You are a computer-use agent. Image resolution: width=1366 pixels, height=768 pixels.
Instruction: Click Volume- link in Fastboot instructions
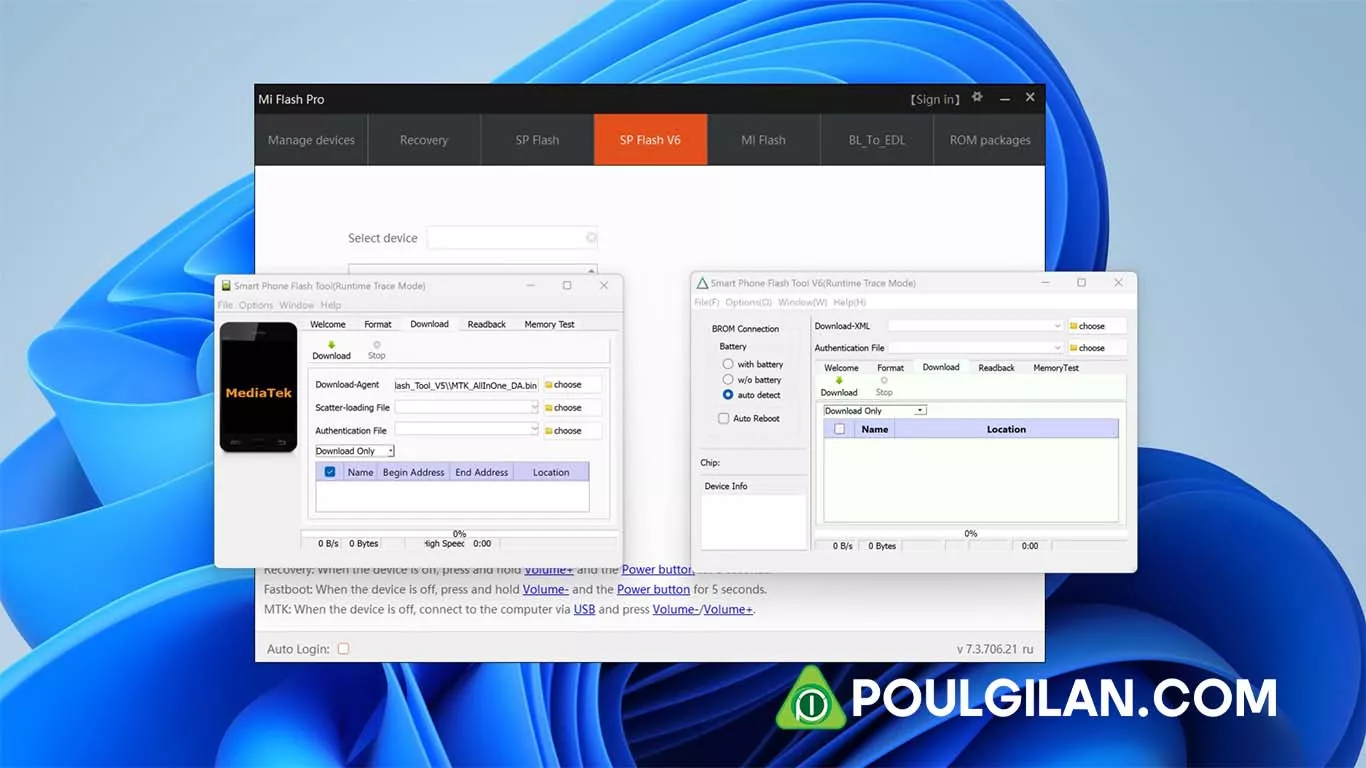[x=545, y=589]
